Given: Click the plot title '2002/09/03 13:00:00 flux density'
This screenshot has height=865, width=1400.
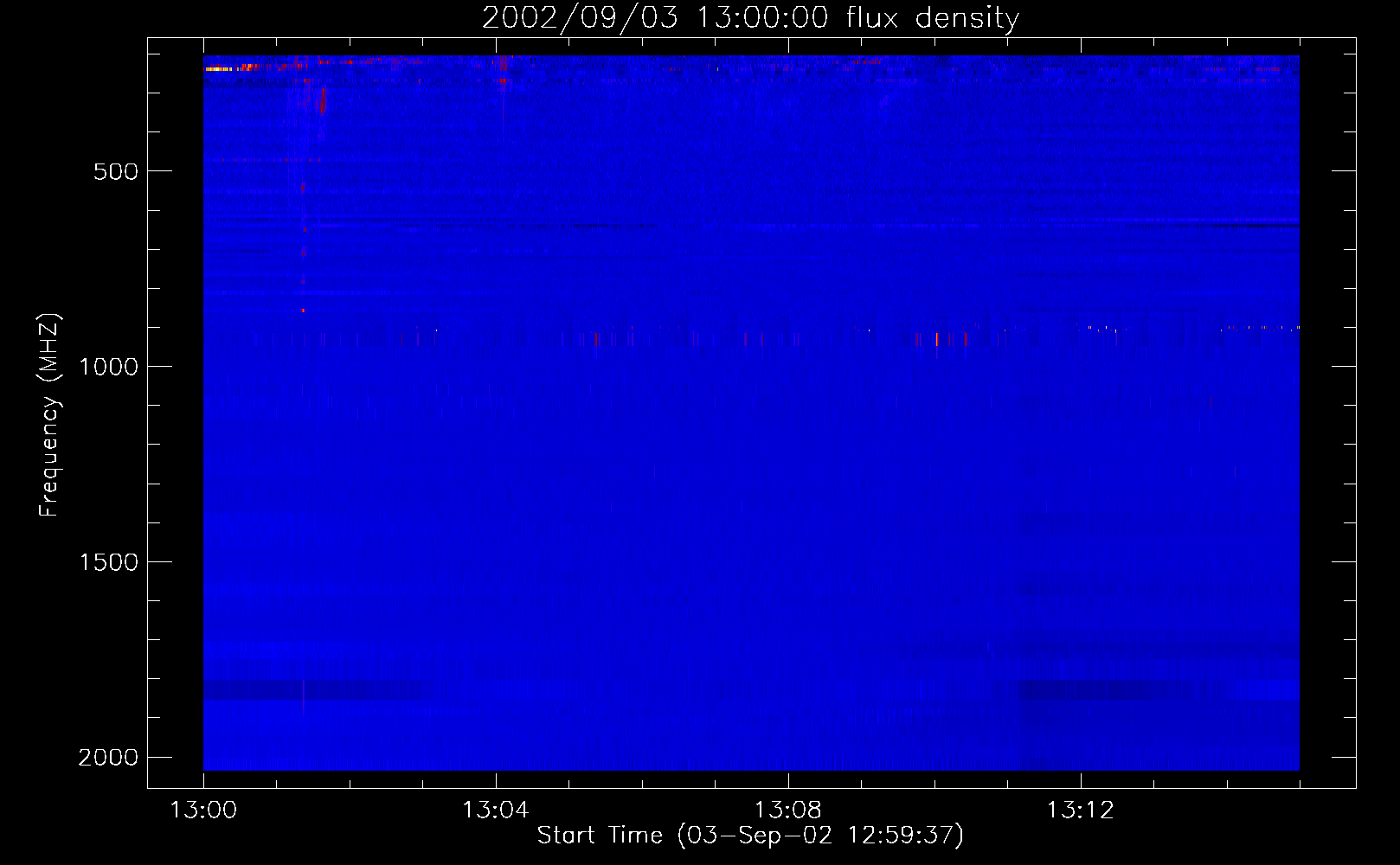Looking at the screenshot, I should (x=750, y=18).
